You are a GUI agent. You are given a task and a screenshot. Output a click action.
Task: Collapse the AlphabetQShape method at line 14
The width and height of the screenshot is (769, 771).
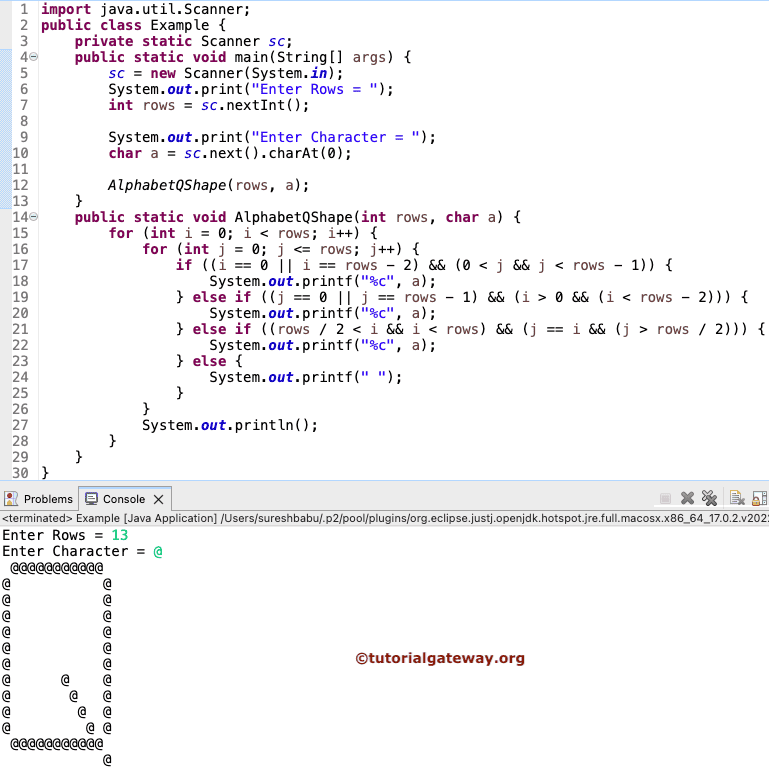click(33, 217)
